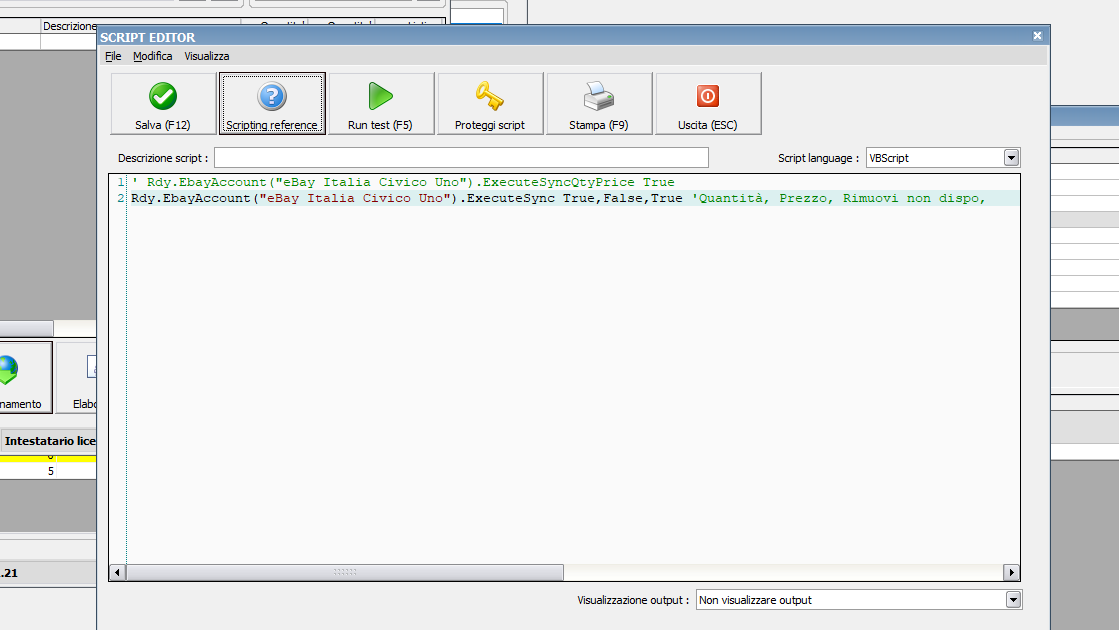Close the Script Editor window
This screenshot has width=1119, height=630.
1038,36
